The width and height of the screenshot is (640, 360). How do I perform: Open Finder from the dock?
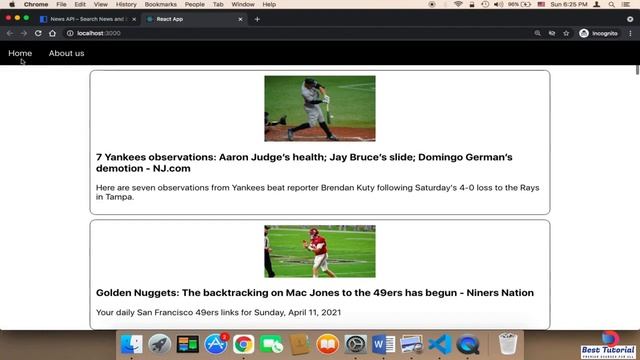(x=131, y=344)
